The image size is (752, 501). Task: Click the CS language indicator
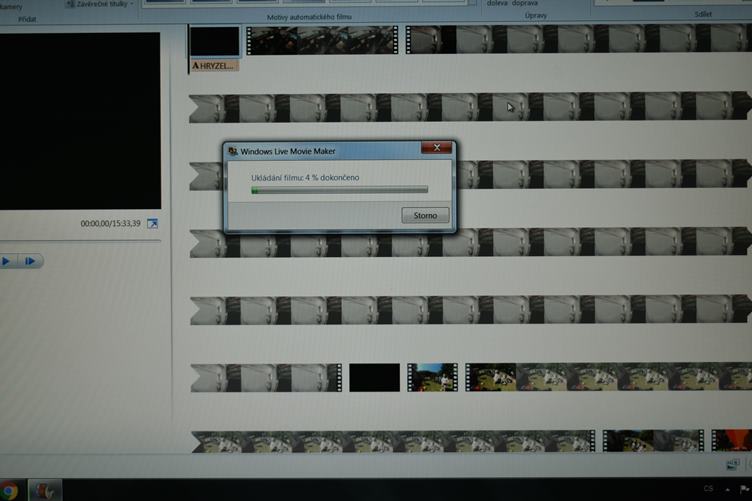click(708, 489)
